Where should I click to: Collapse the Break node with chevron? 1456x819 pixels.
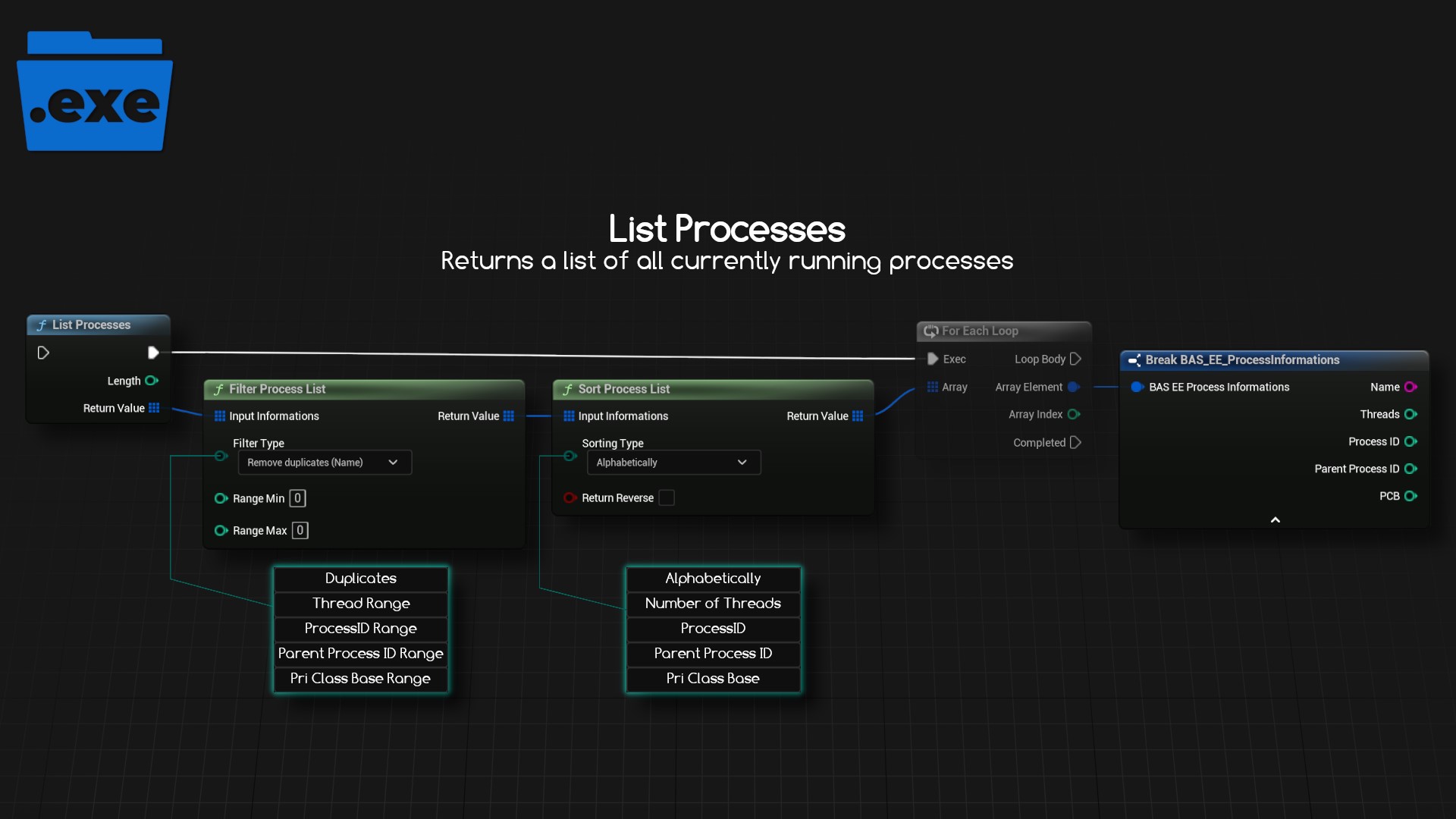pyautogui.click(x=1276, y=520)
